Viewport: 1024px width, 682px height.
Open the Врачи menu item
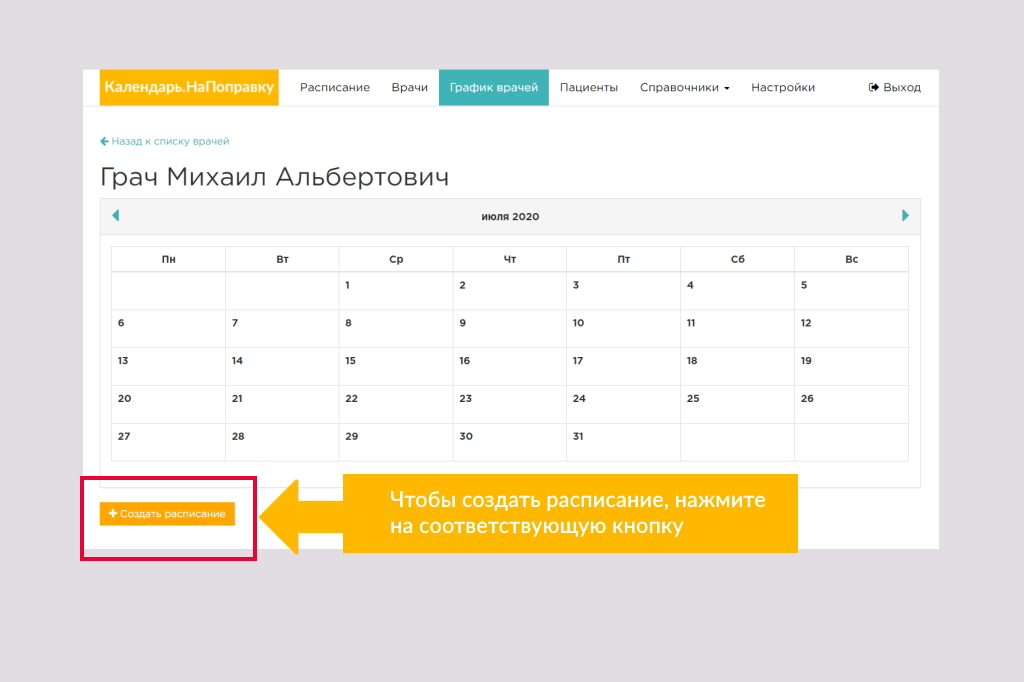410,88
